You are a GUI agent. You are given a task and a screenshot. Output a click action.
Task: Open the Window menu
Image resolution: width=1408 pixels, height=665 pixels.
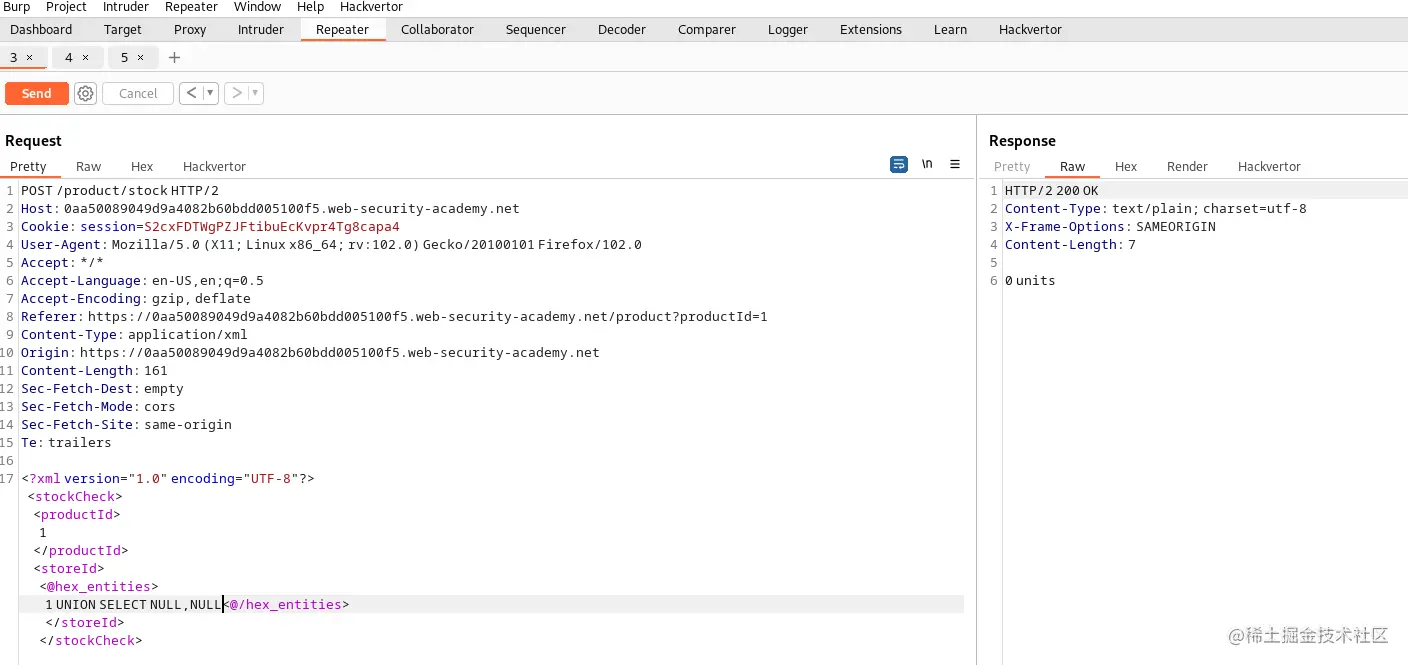(x=257, y=7)
